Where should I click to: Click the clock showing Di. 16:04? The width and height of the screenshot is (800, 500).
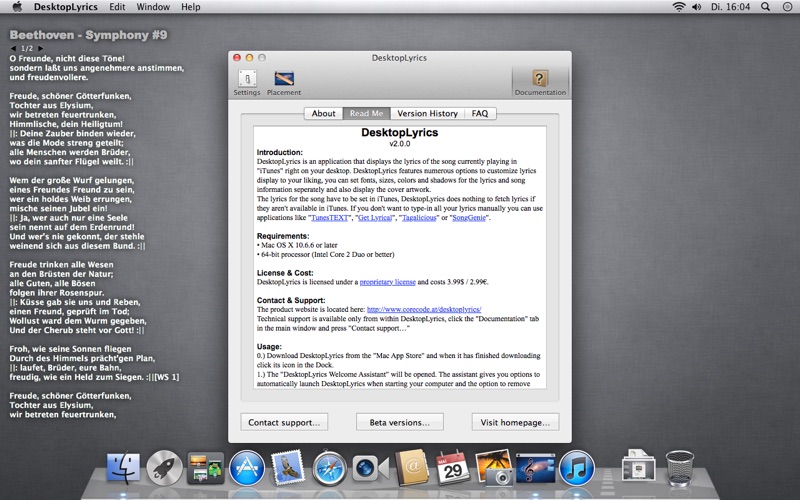(x=731, y=7)
